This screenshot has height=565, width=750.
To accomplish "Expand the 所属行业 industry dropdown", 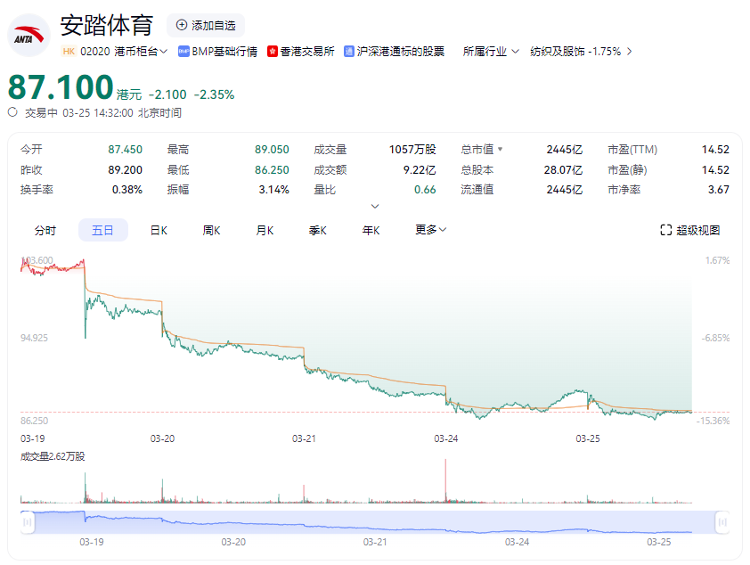I will tap(491, 51).
